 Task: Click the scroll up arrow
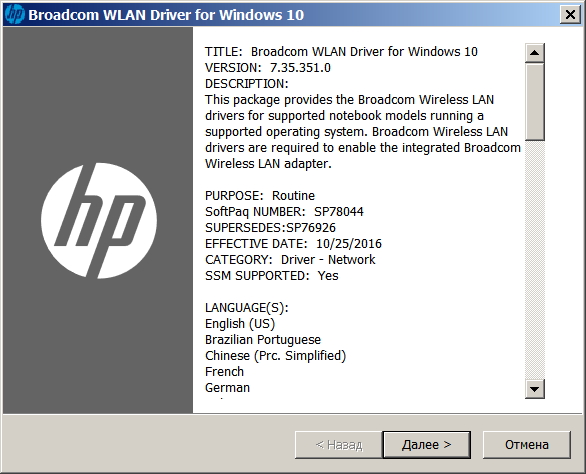(x=534, y=53)
